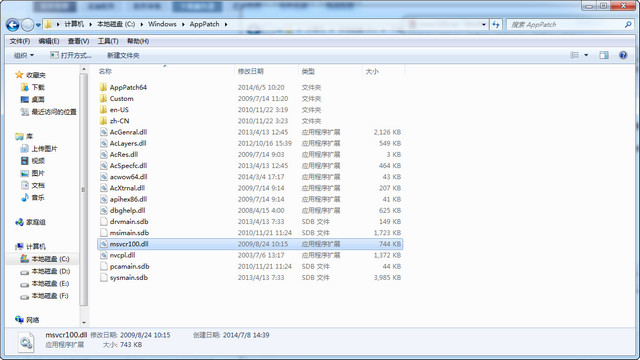Select 本地磁盘 (C:) in the address breadcrumb
Viewport: 640px width, 360px height.
[x=116, y=24]
